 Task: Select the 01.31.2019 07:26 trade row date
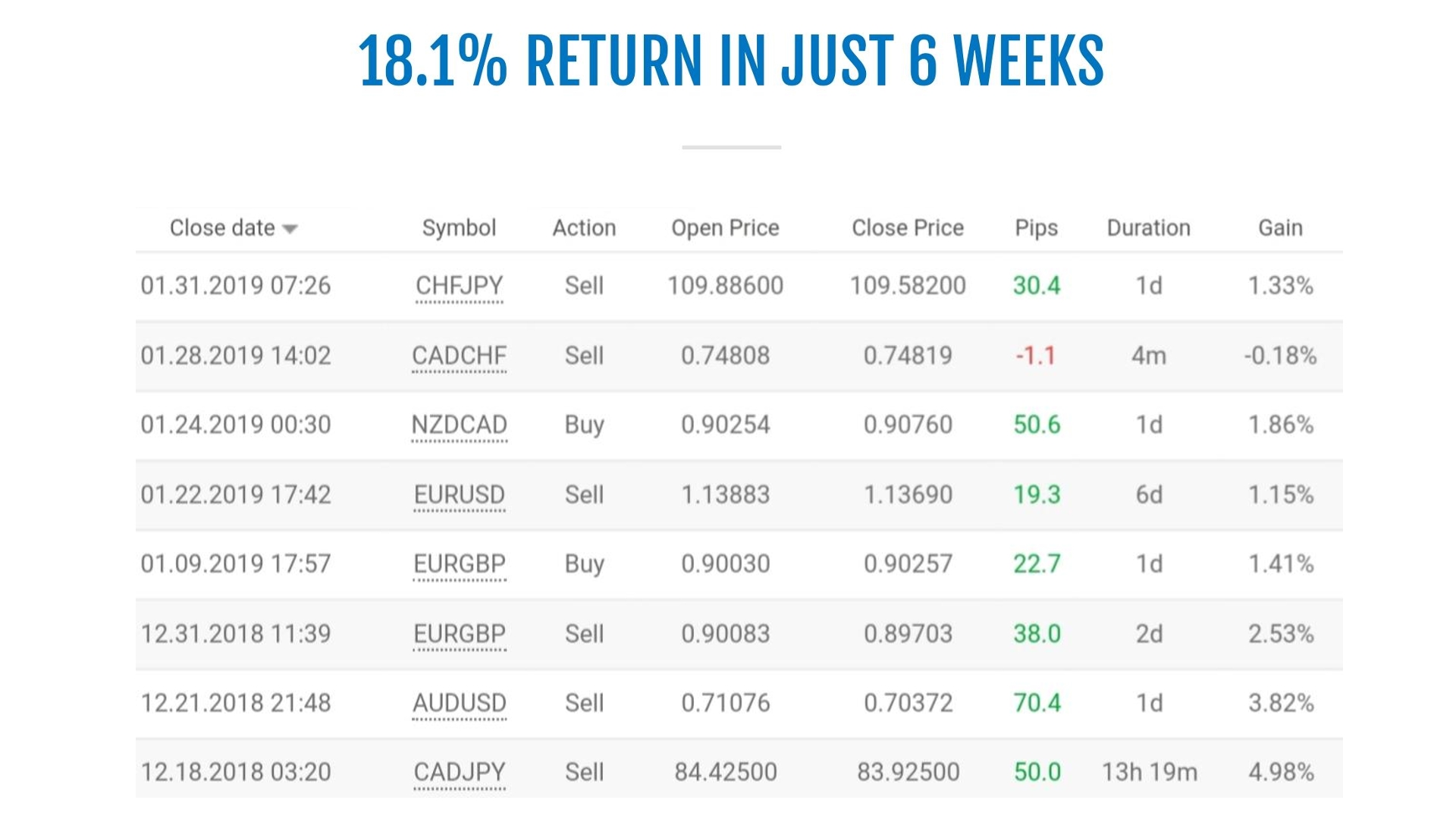(236, 286)
